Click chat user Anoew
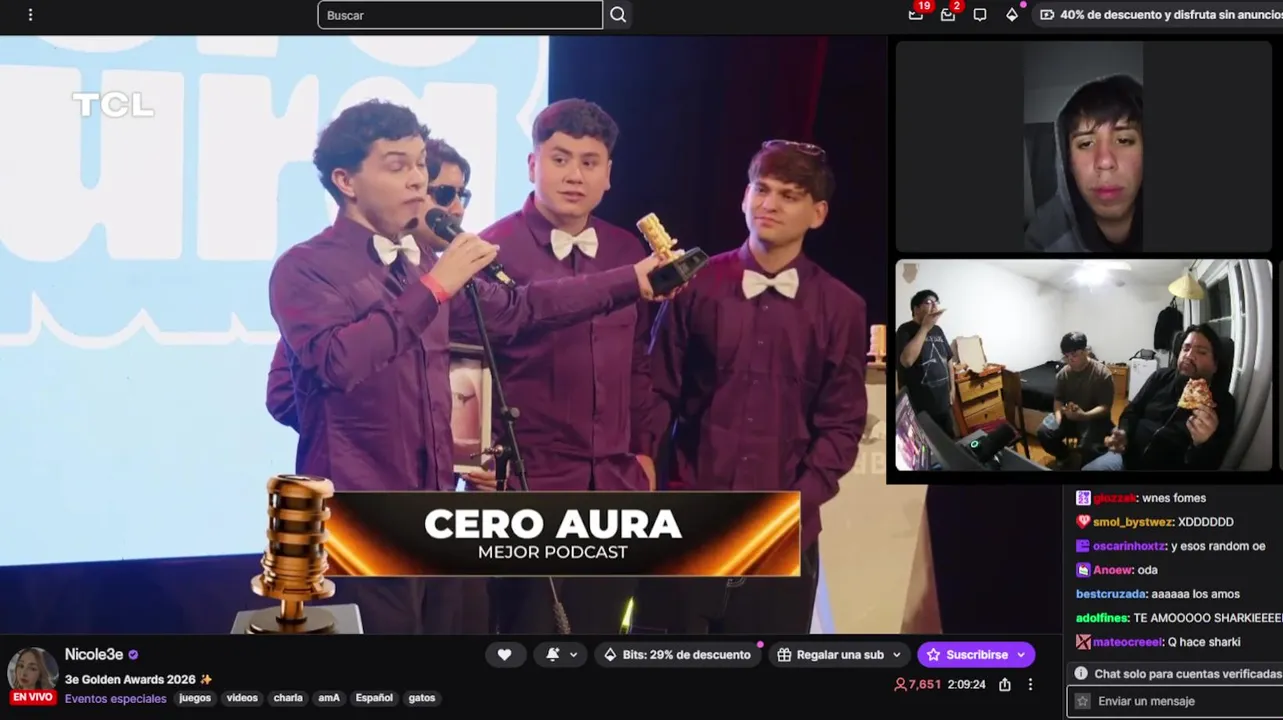The height and width of the screenshot is (720, 1283). [1112, 570]
